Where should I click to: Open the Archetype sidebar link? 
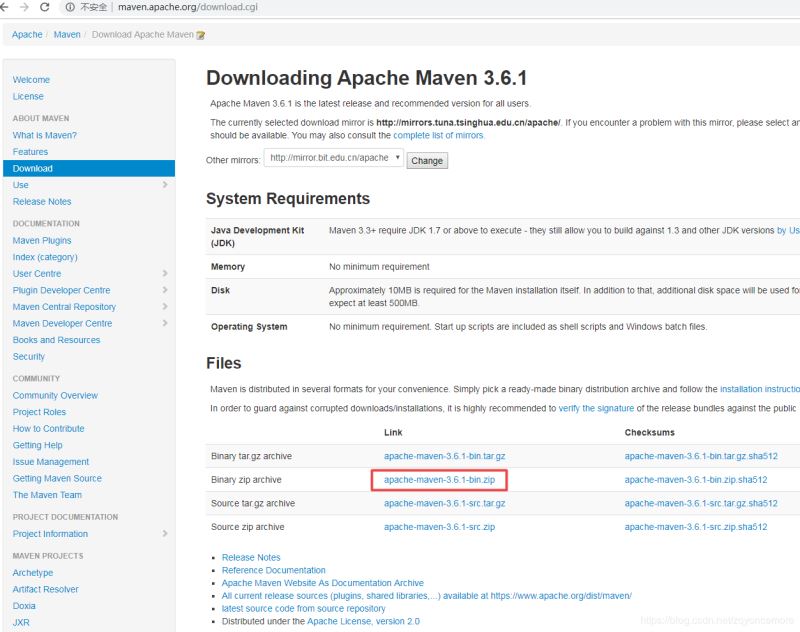pos(33,573)
